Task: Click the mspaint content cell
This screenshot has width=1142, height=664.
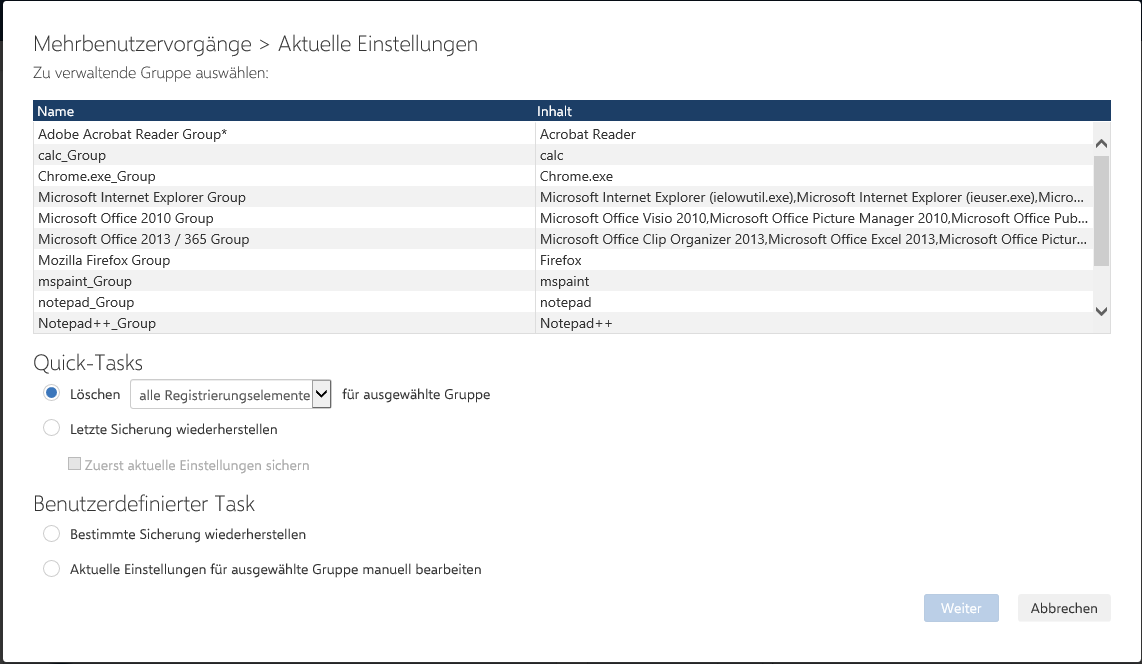Action: pyautogui.click(x=814, y=282)
